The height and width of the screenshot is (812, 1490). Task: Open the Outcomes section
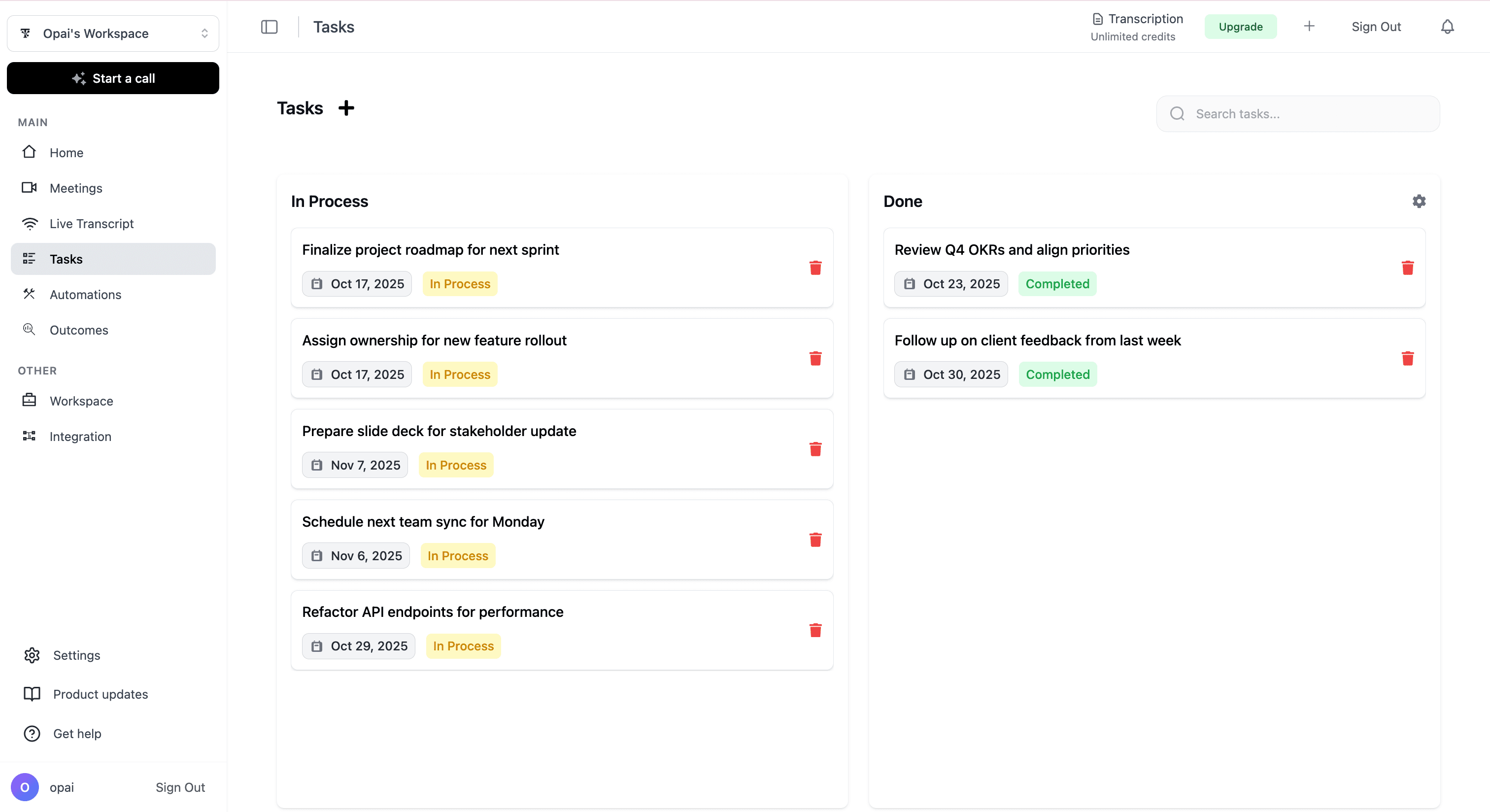pyautogui.click(x=79, y=330)
